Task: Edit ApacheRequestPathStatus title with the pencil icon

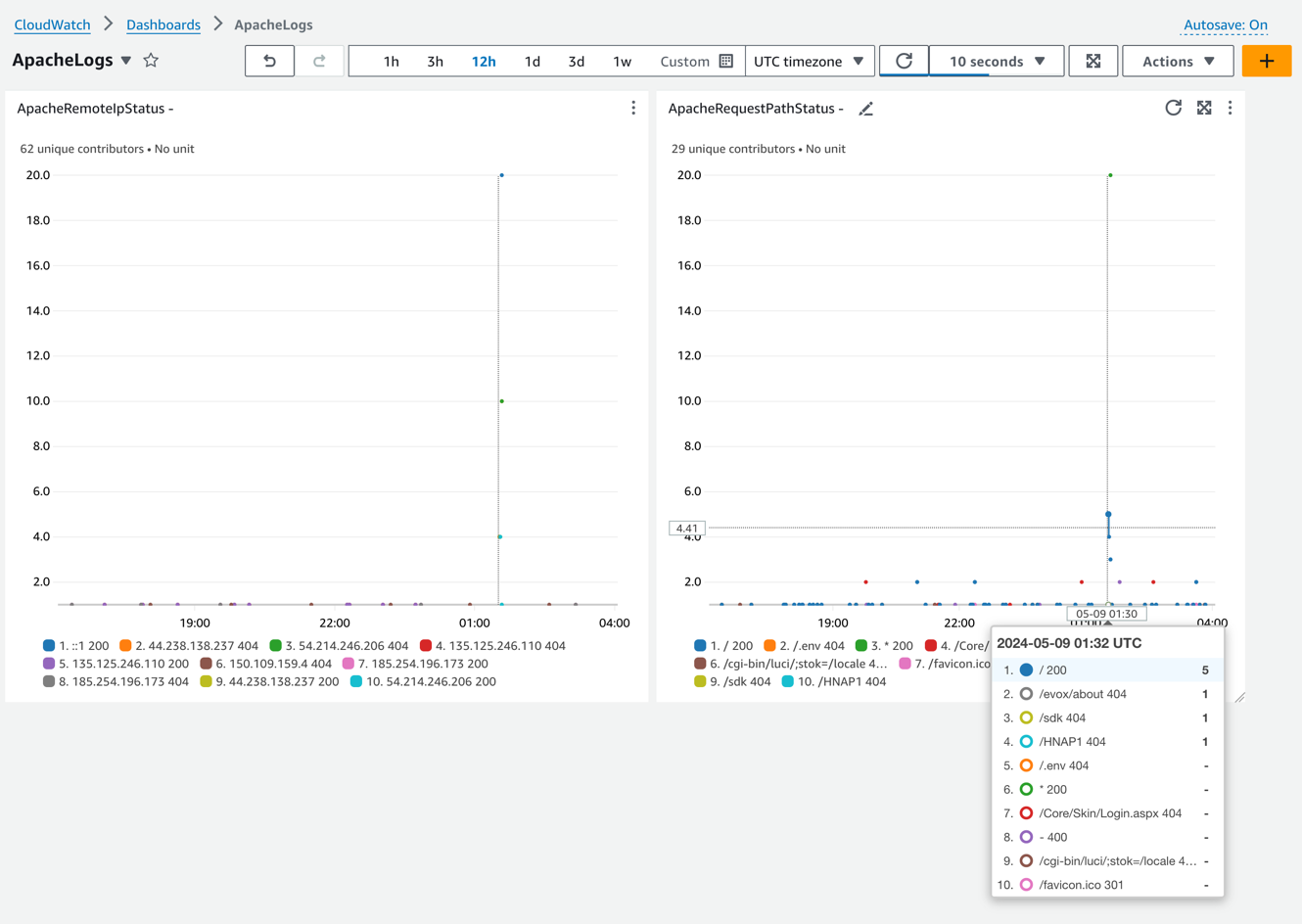Action: point(866,109)
